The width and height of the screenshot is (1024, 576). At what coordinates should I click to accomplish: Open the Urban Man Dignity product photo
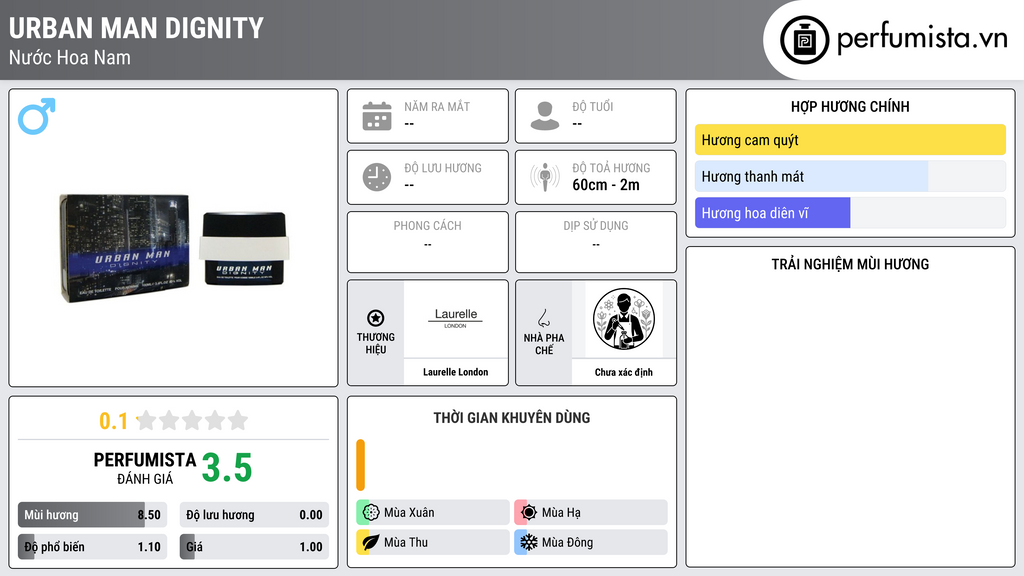point(174,248)
